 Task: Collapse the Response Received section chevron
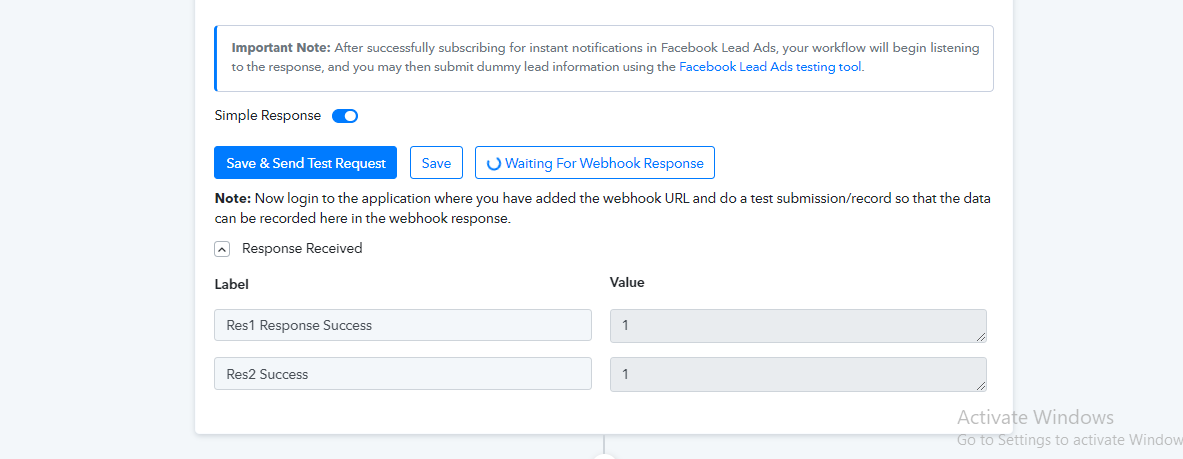[x=222, y=249]
